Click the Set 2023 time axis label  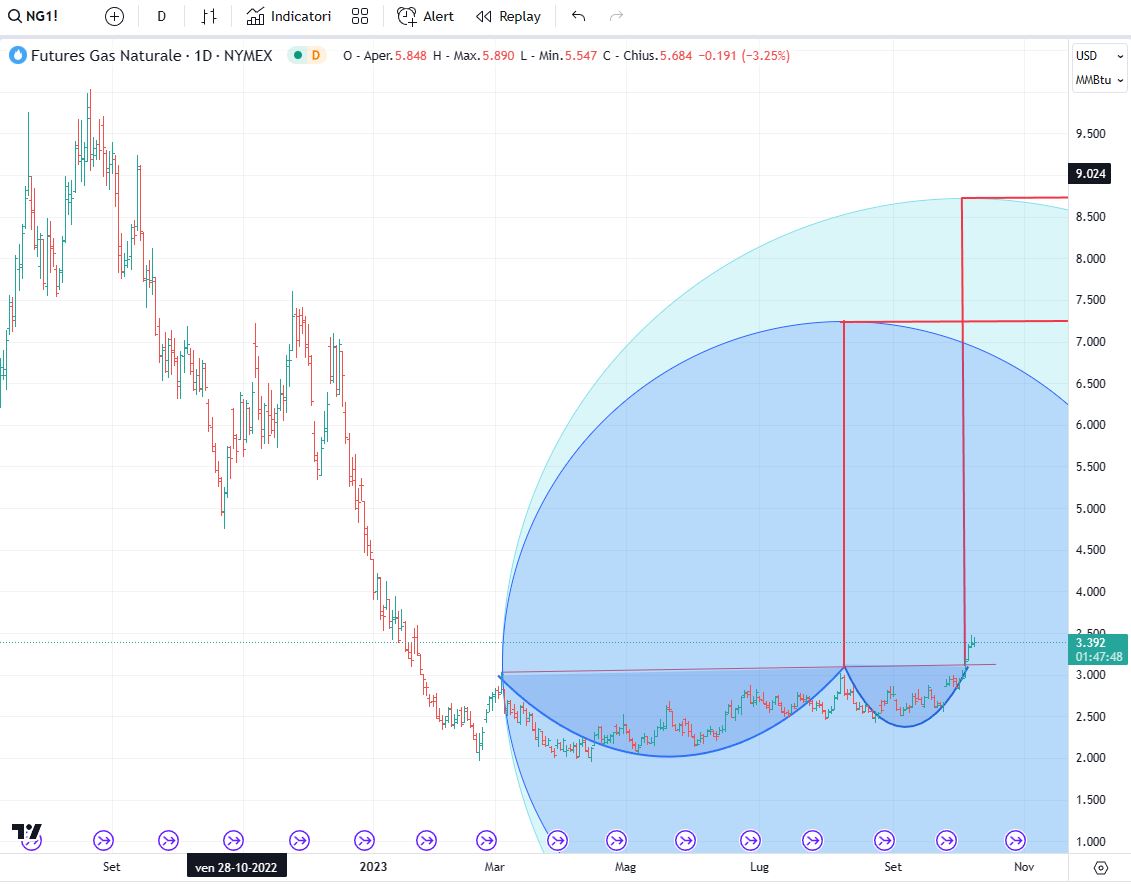pos(893,867)
